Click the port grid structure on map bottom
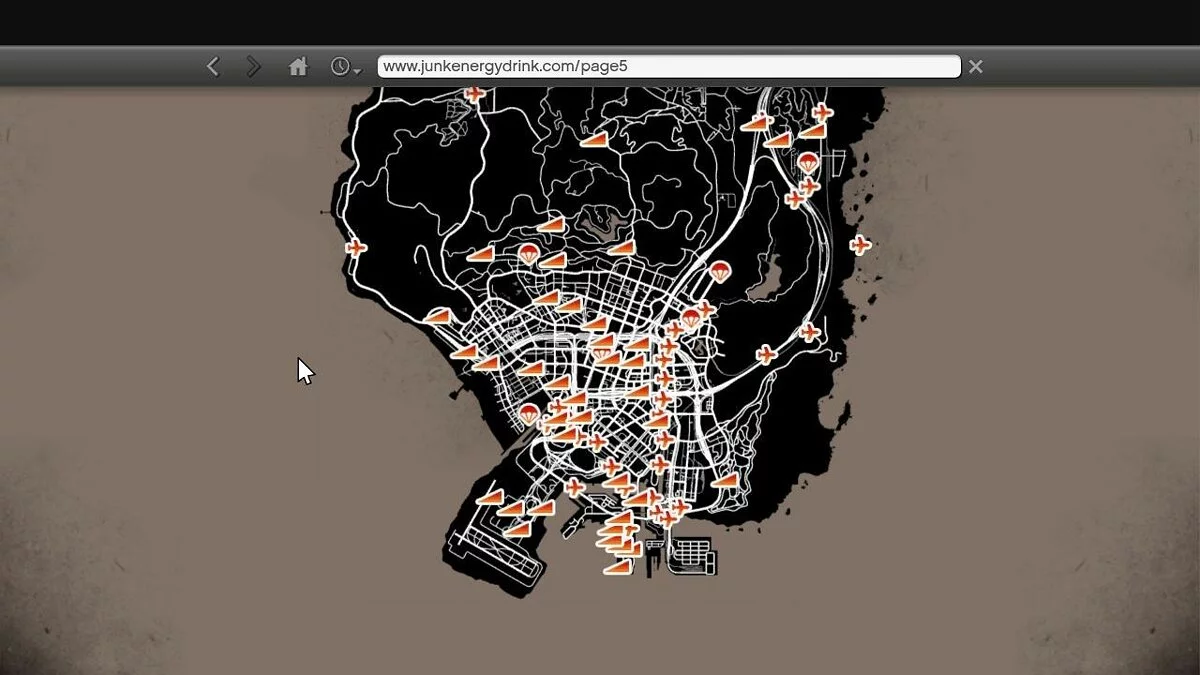 (x=695, y=555)
